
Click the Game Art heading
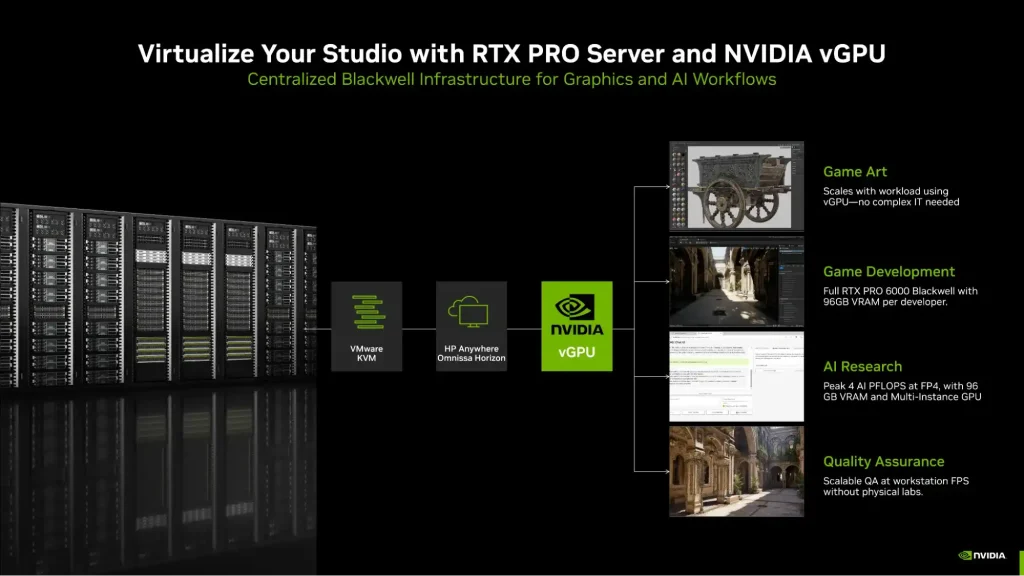tap(854, 172)
